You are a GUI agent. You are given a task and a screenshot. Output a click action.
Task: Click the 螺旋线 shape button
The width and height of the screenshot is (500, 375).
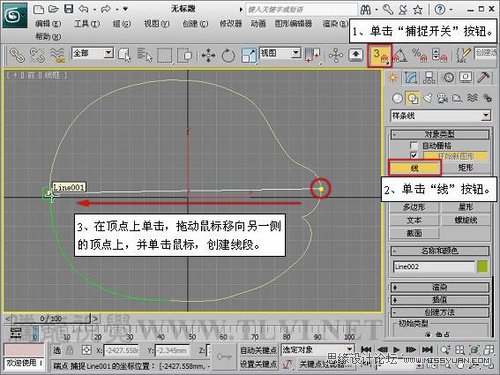pyautogui.click(x=466, y=220)
